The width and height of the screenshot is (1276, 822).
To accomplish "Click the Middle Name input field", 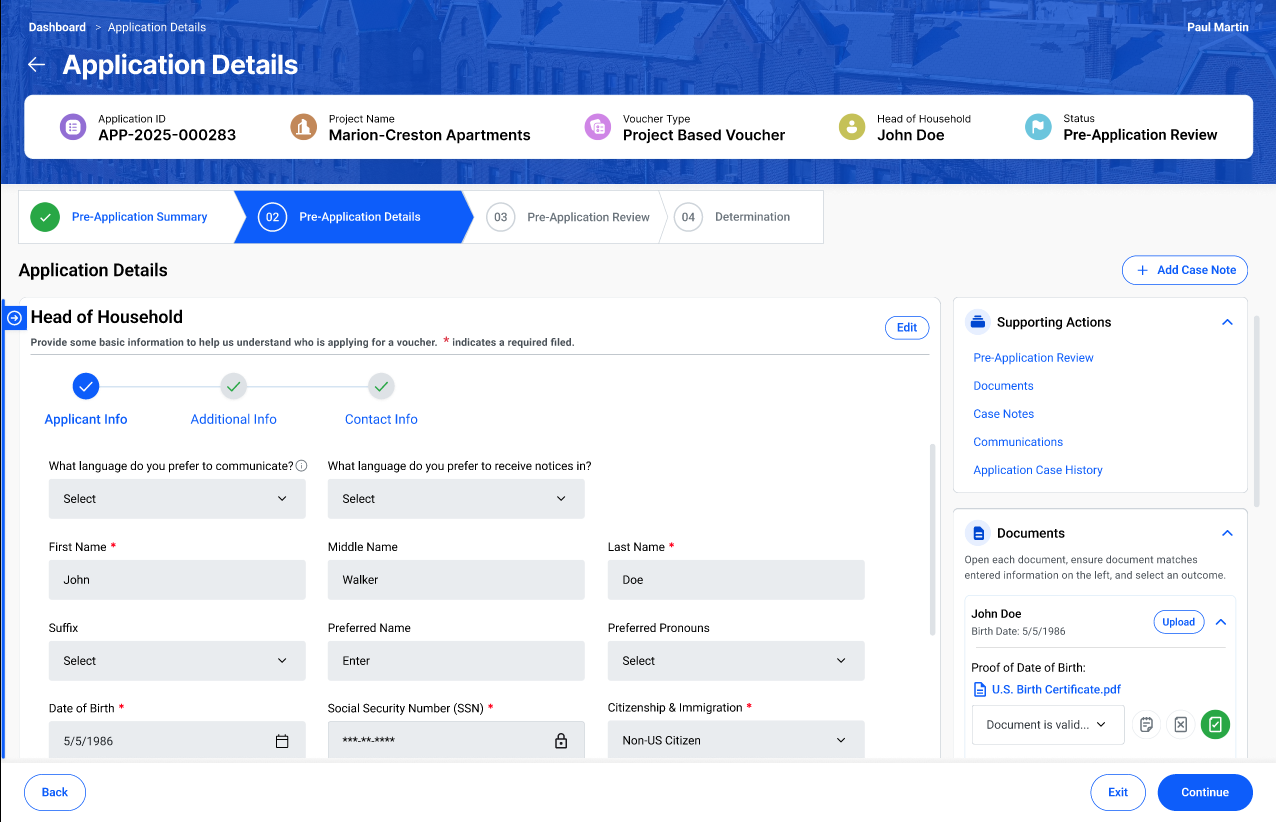I will click(455, 580).
